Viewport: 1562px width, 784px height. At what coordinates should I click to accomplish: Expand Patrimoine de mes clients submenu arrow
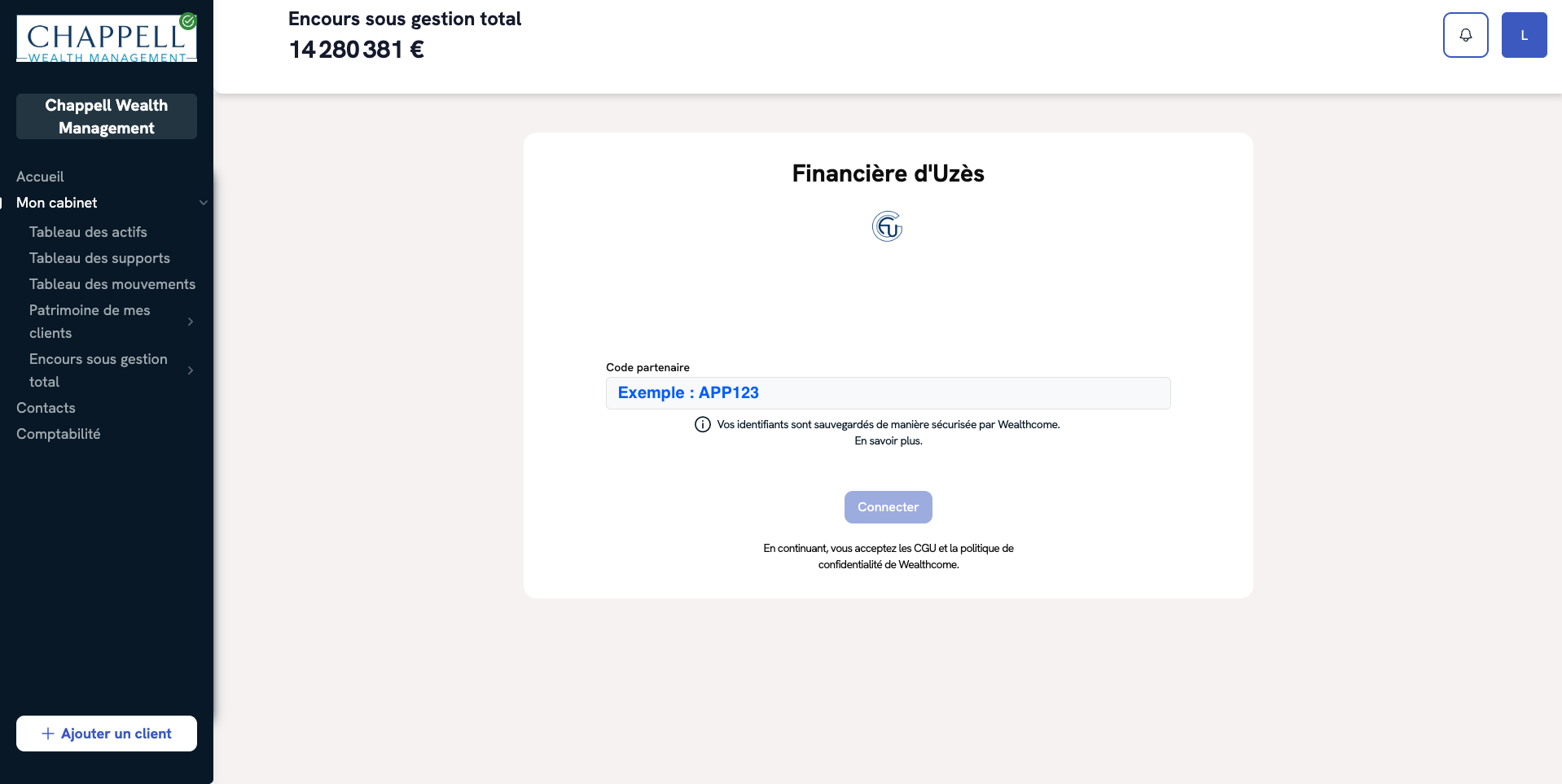(x=191, y=322)
